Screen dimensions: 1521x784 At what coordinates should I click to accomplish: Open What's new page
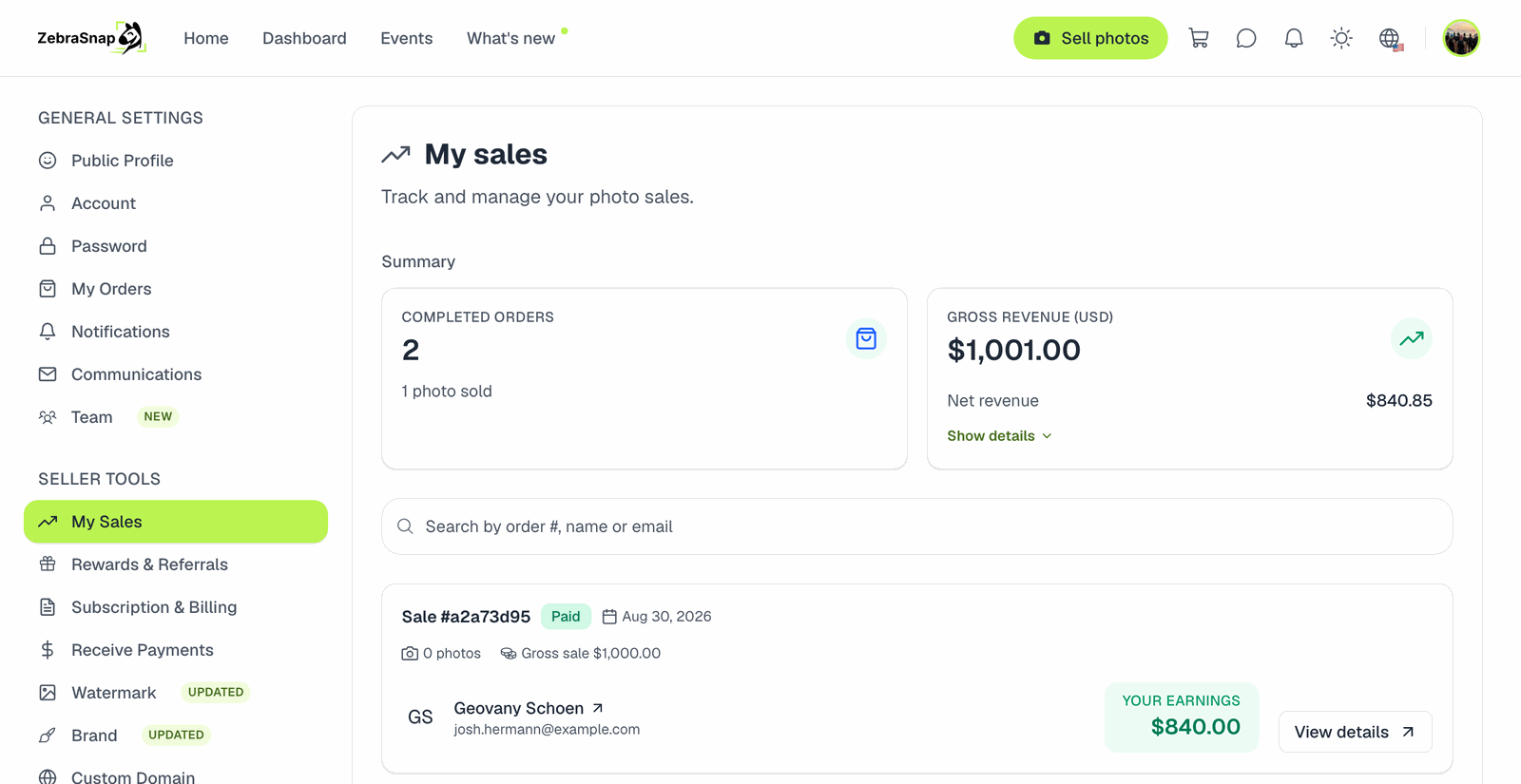pos(510,38)
